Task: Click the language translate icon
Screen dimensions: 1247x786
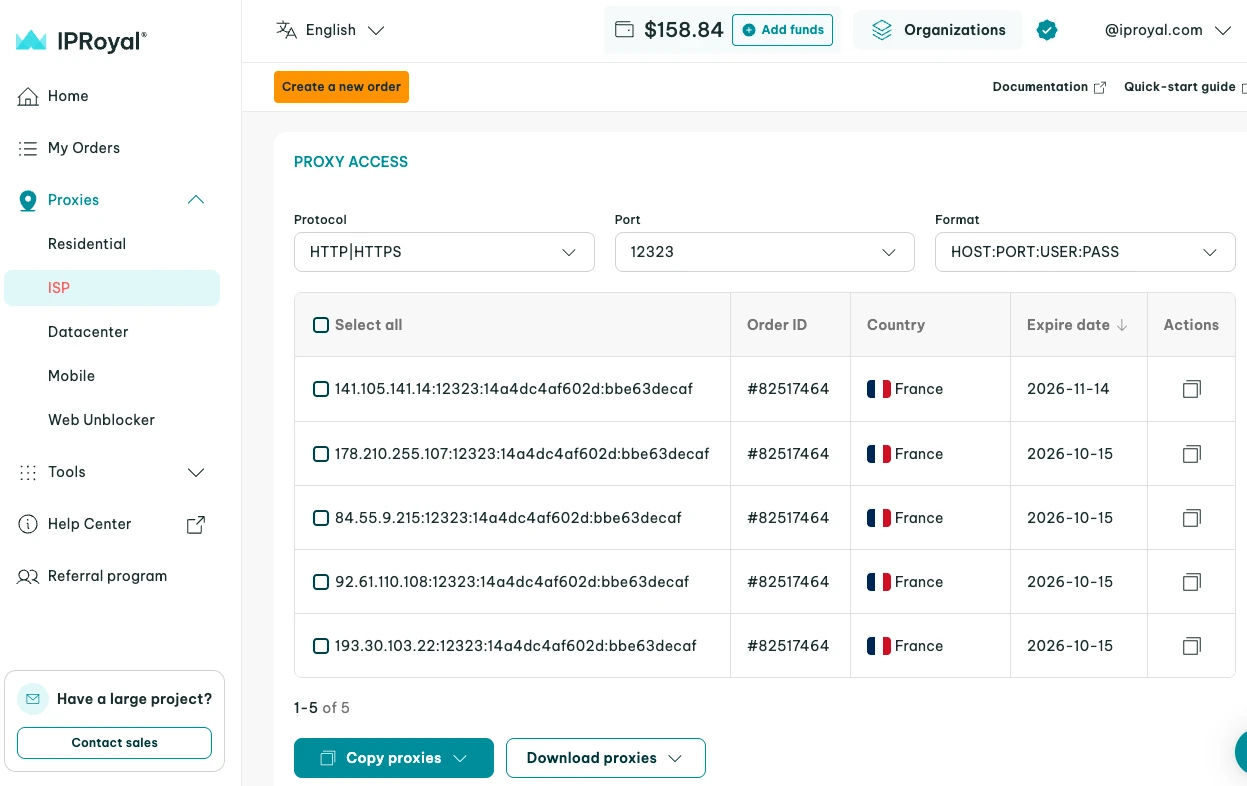Action: point(286,30)
